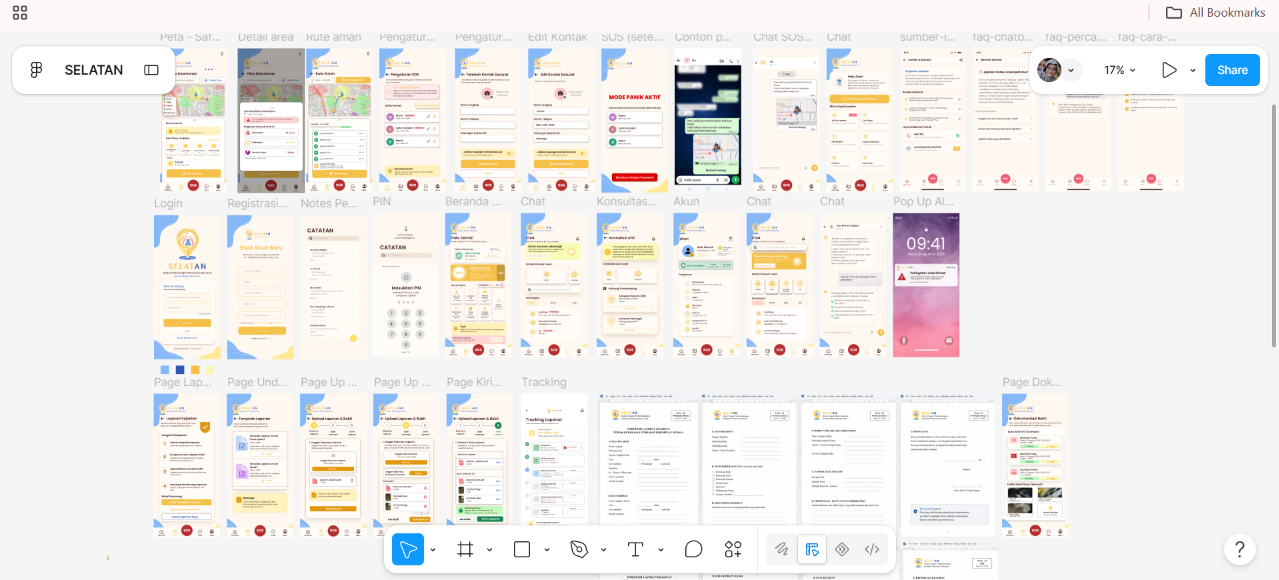Viewport: 1279px width, 580px height.
Task: Select the 'Page Dok...' frame label
Action: [x=1032, y=382]
